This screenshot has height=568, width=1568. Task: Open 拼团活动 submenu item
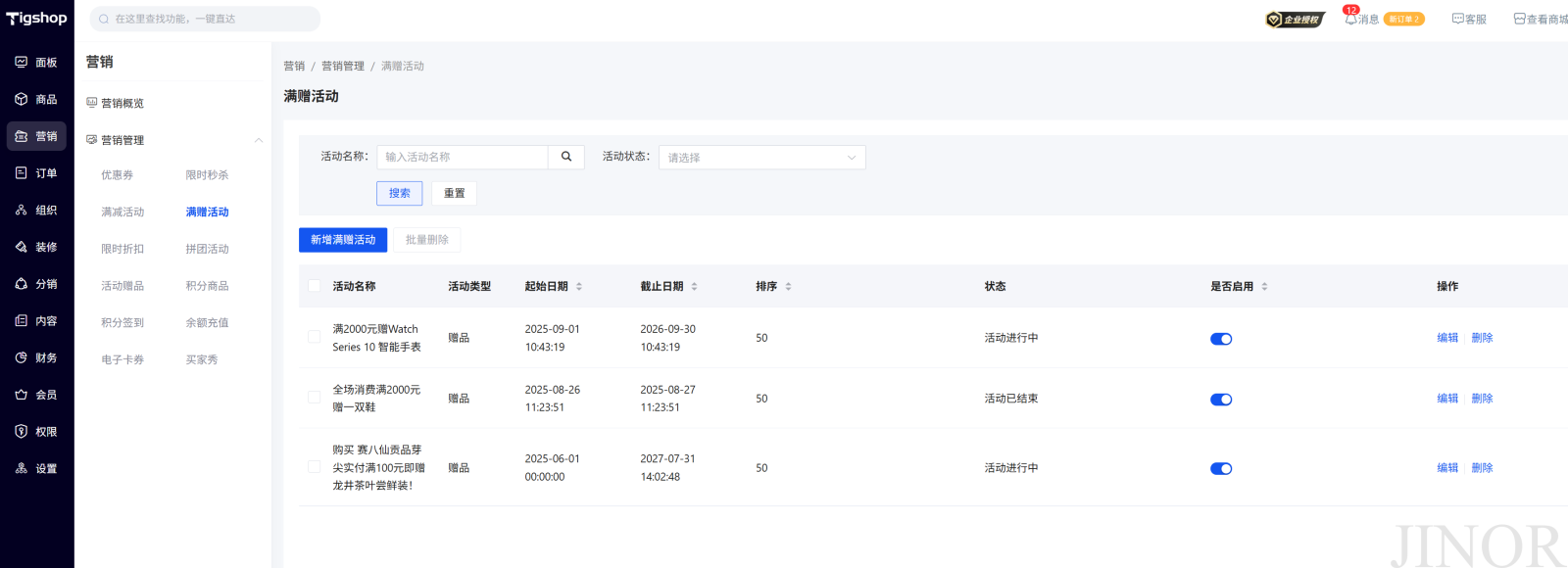(208, 249)
